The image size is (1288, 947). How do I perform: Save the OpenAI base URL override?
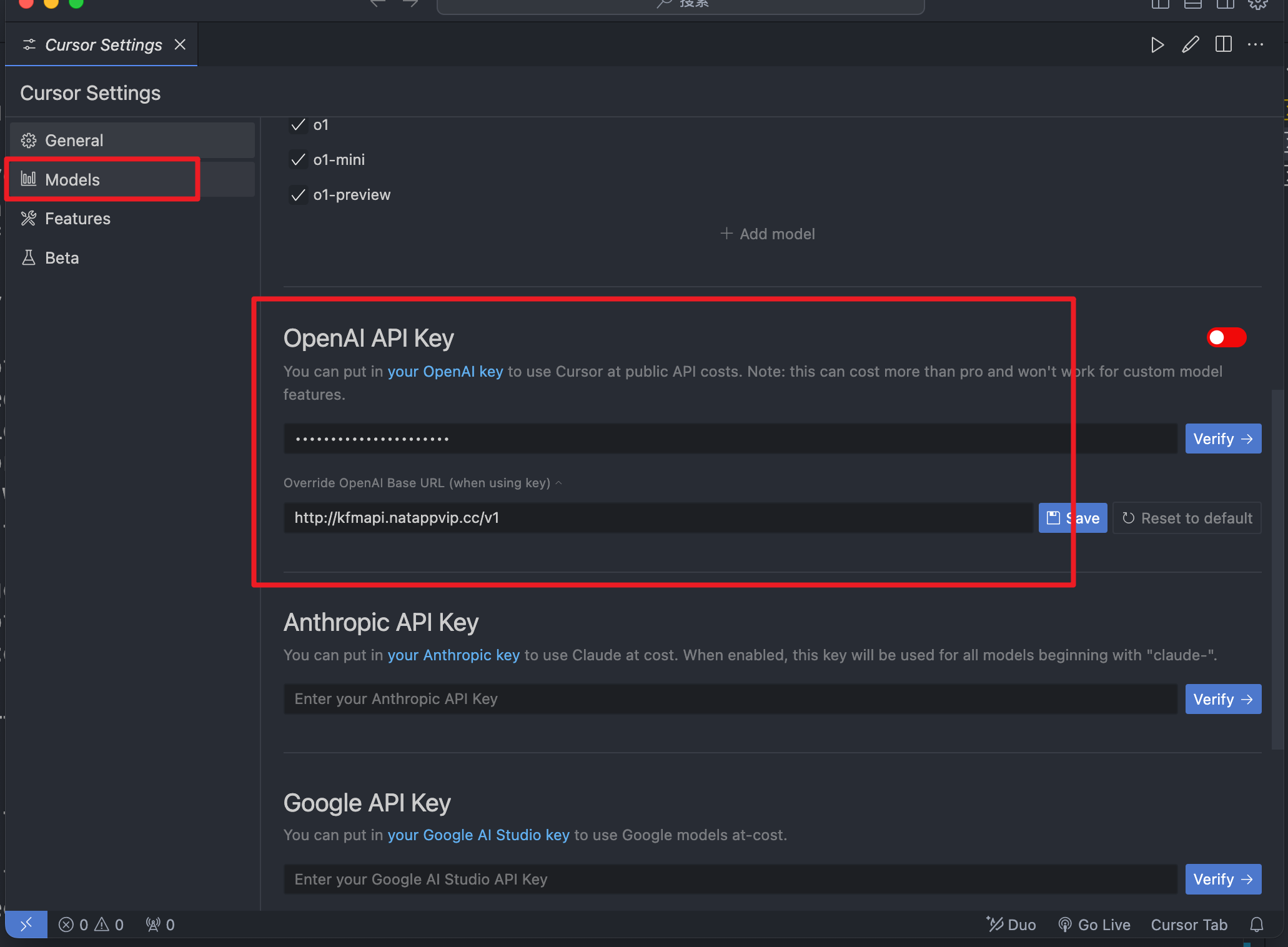point(1073,518)
